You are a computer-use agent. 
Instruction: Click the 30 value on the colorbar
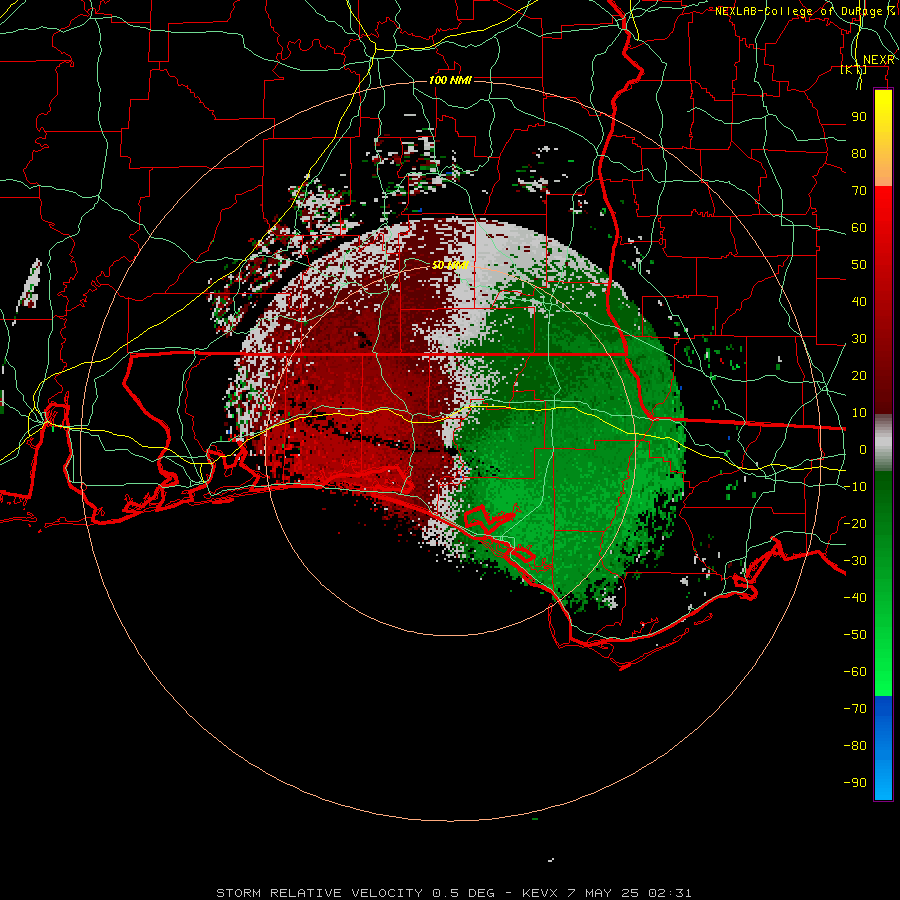[859, 339]
